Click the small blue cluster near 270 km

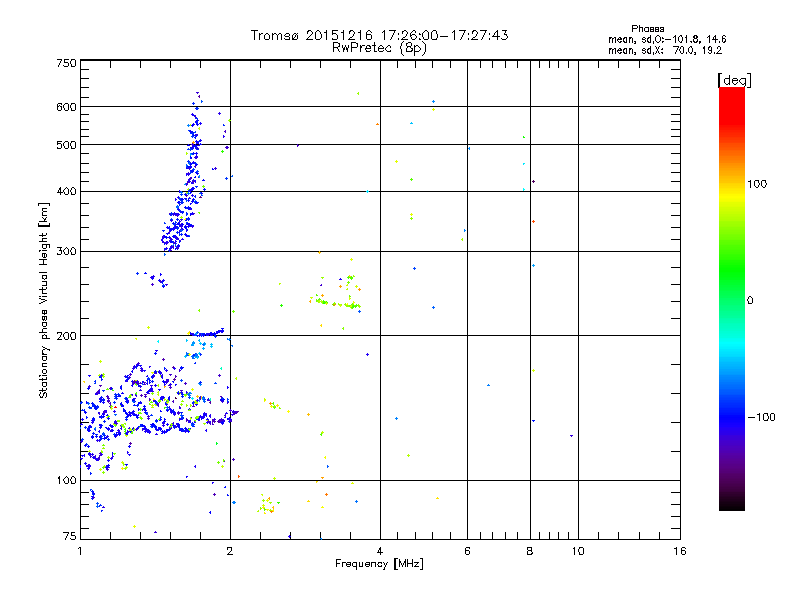tap(153, 279)
